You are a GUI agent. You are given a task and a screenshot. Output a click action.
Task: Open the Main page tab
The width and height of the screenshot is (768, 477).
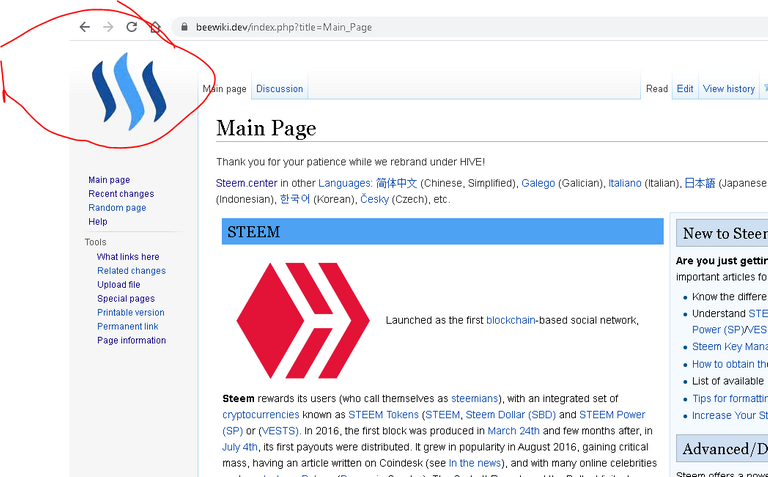(225, 89)
